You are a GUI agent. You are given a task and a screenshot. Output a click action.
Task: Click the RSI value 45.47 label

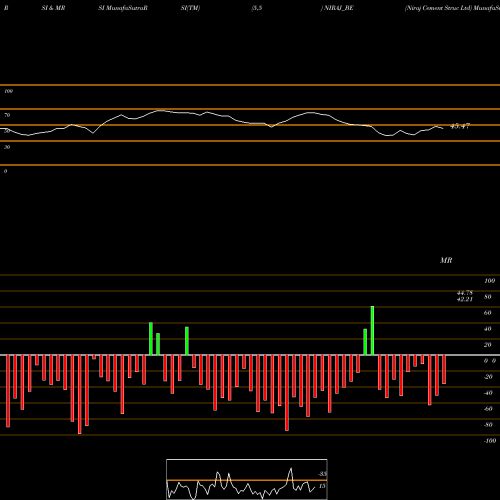(460, 126)
